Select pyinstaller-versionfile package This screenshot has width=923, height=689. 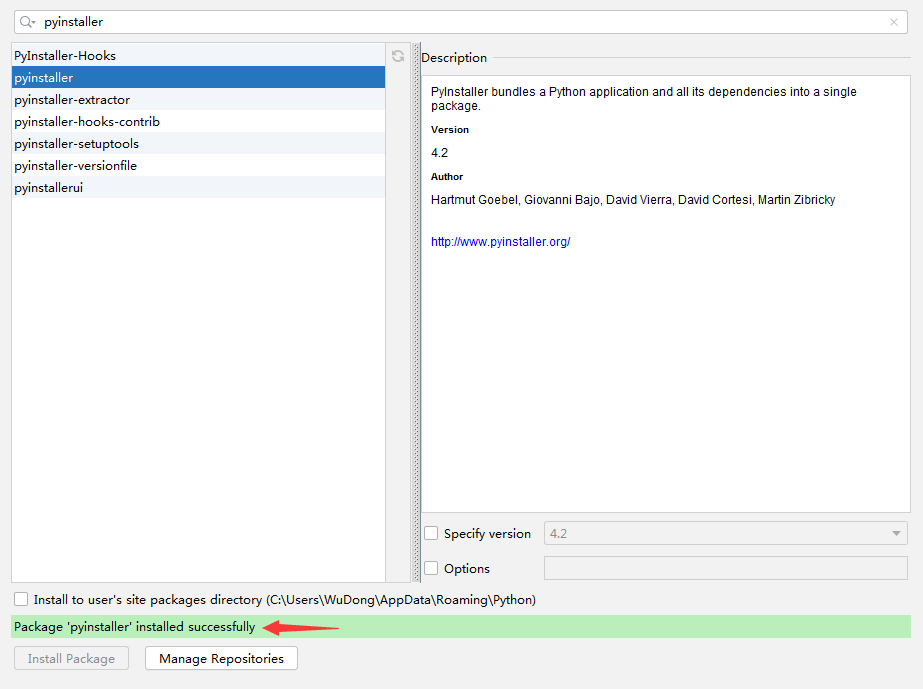198,165
